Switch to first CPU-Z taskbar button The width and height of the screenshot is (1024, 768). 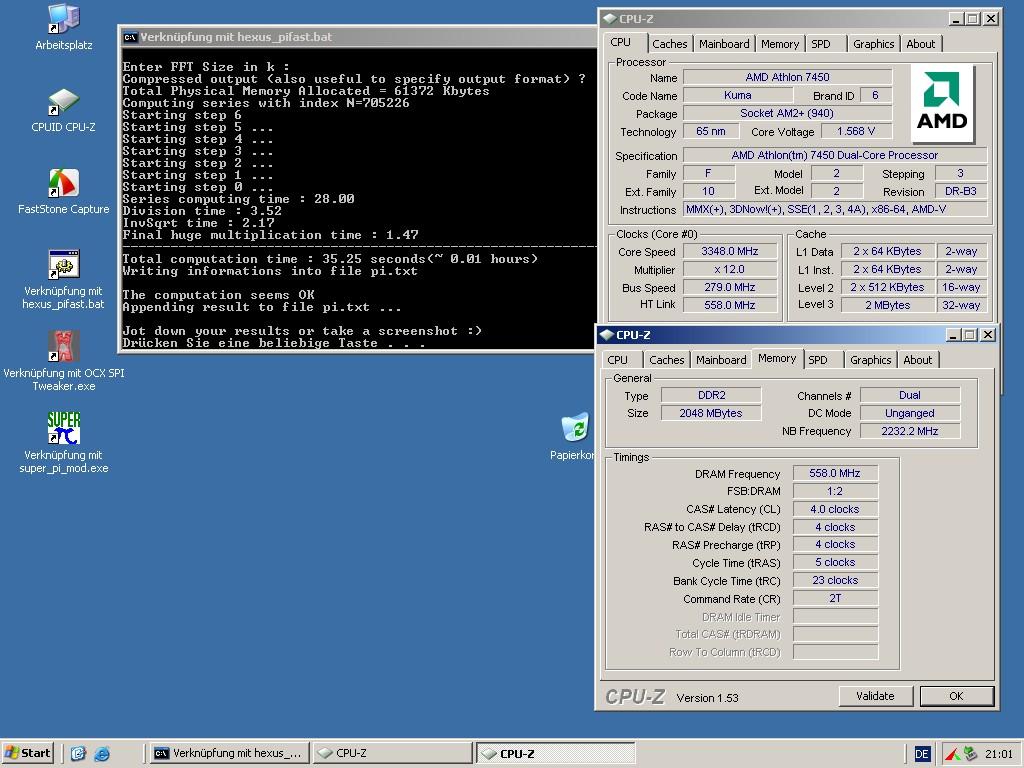click(x=392, y=753)
